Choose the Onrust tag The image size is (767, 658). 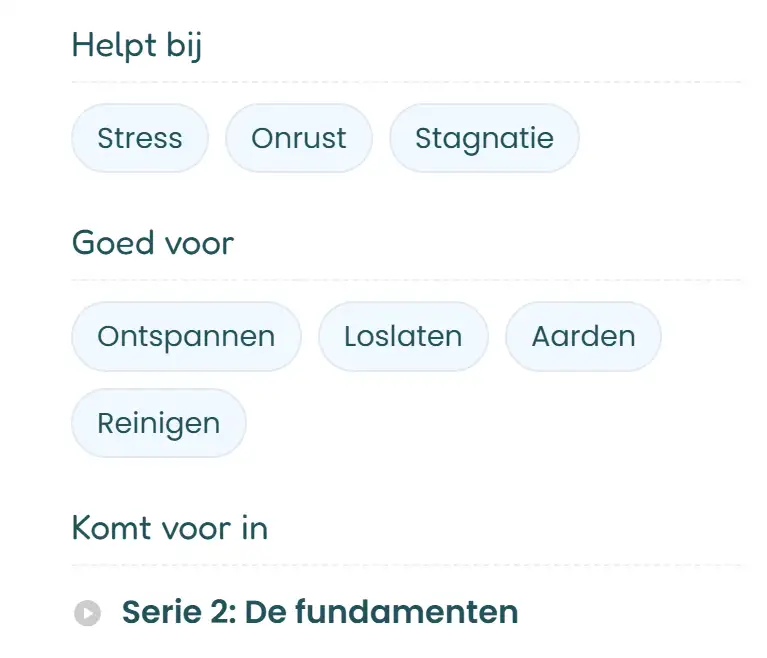pyautogui.click(x=299, y=138)
